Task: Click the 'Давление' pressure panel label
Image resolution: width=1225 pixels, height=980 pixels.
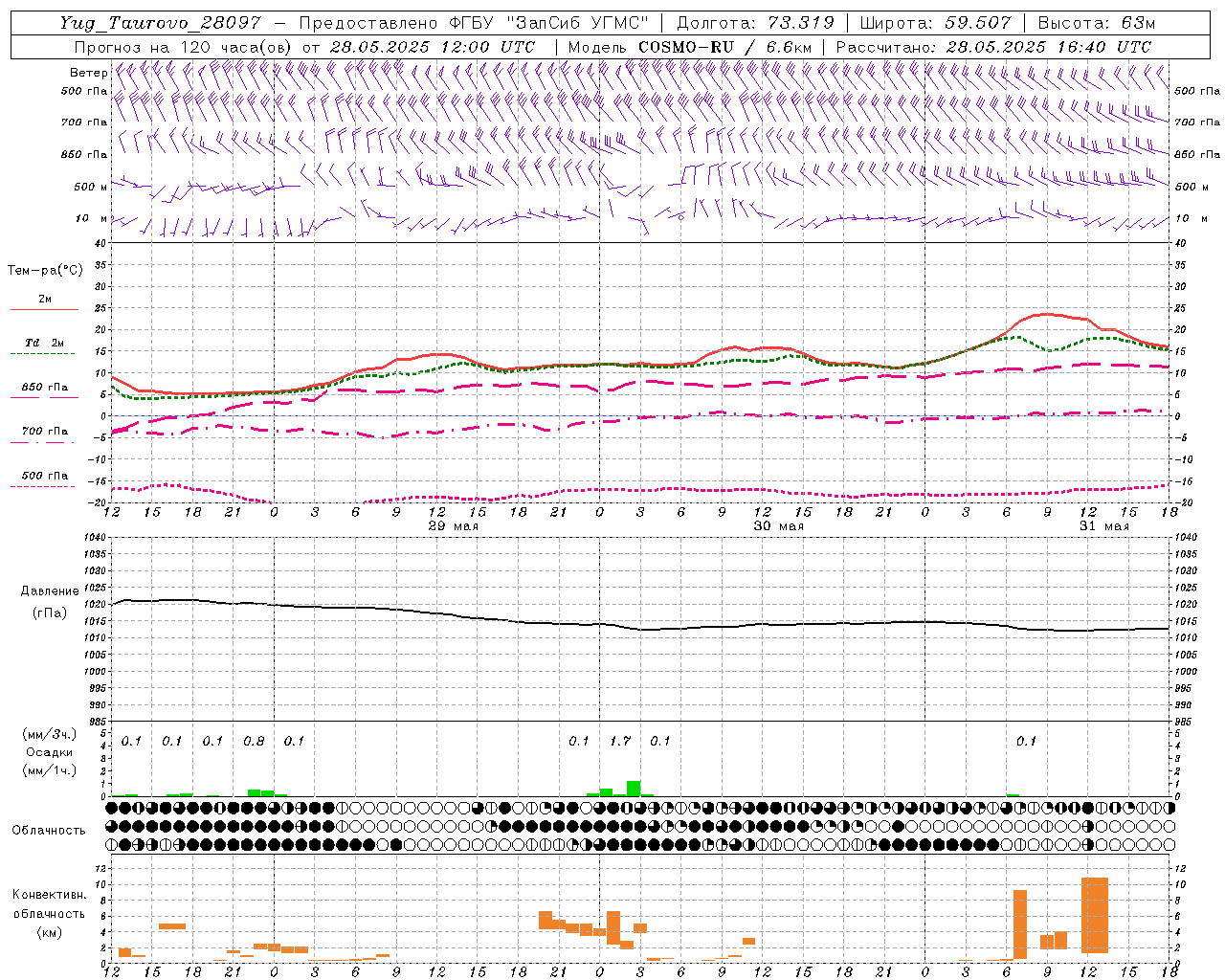Action: (48, 591)
